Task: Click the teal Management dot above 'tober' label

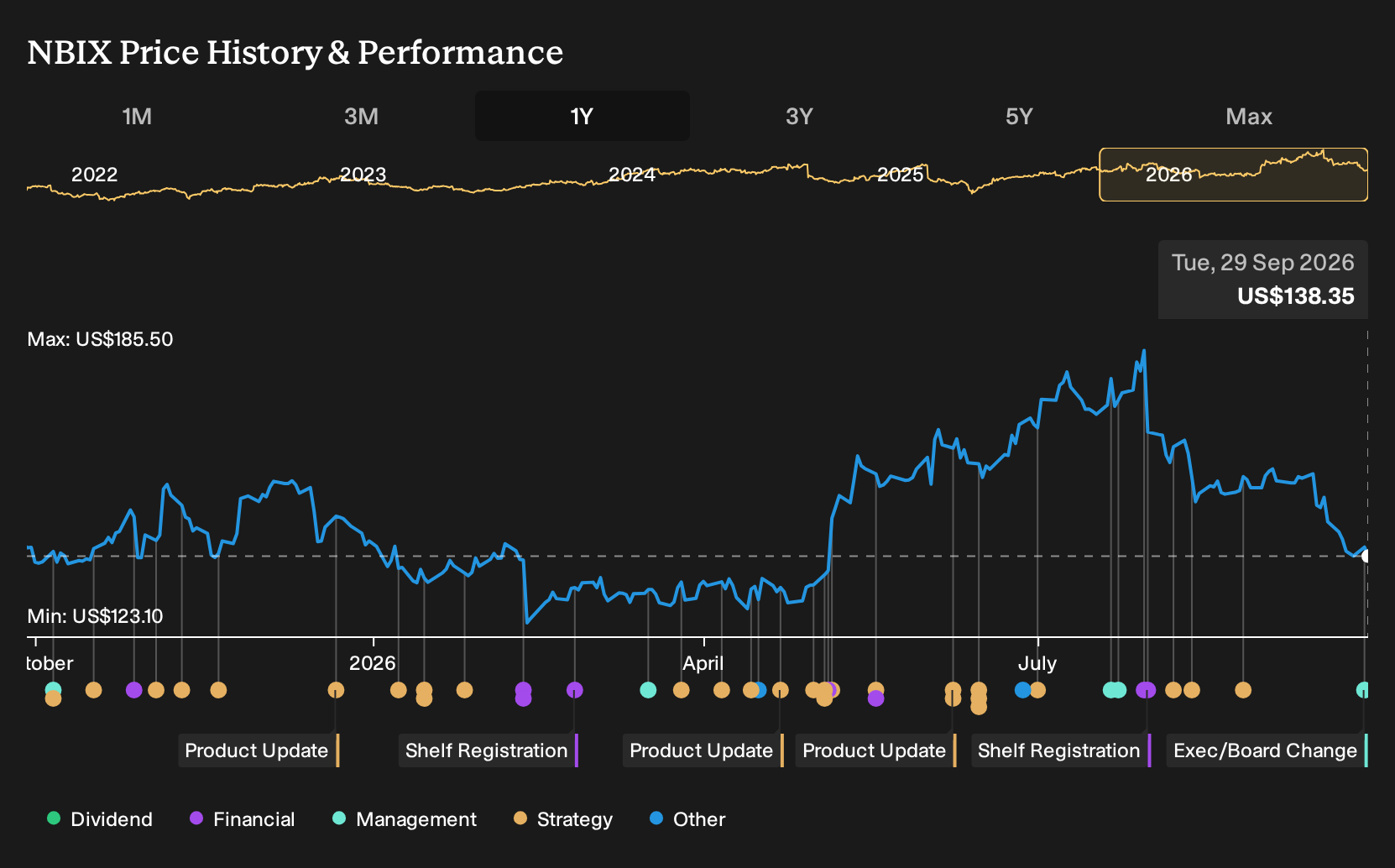Action: (x=53, y=690)
